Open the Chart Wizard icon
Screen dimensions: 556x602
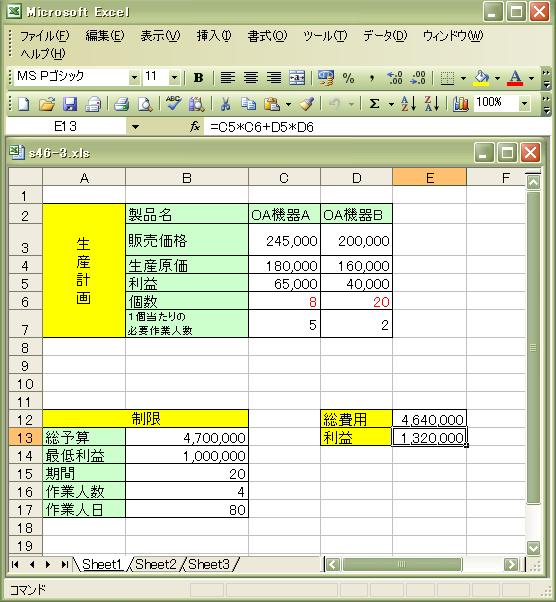coord(461,104)
